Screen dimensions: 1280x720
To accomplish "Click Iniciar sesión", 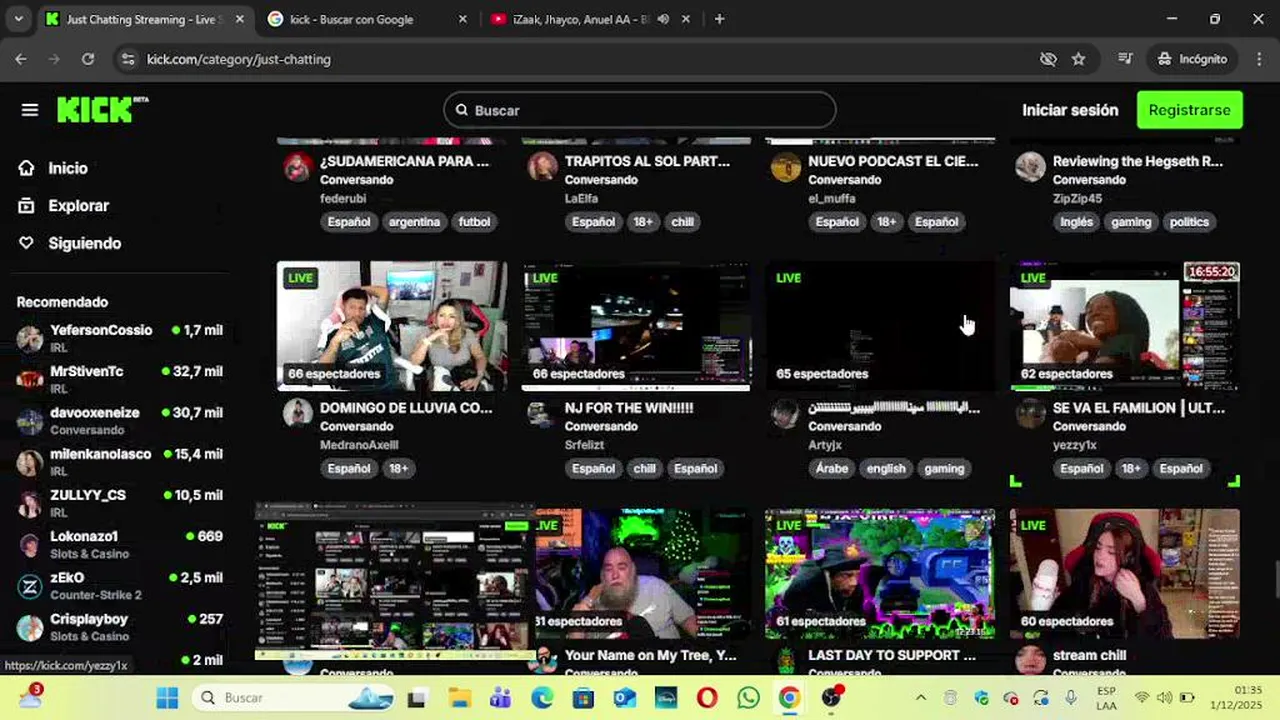I will tap(1070, 110).
